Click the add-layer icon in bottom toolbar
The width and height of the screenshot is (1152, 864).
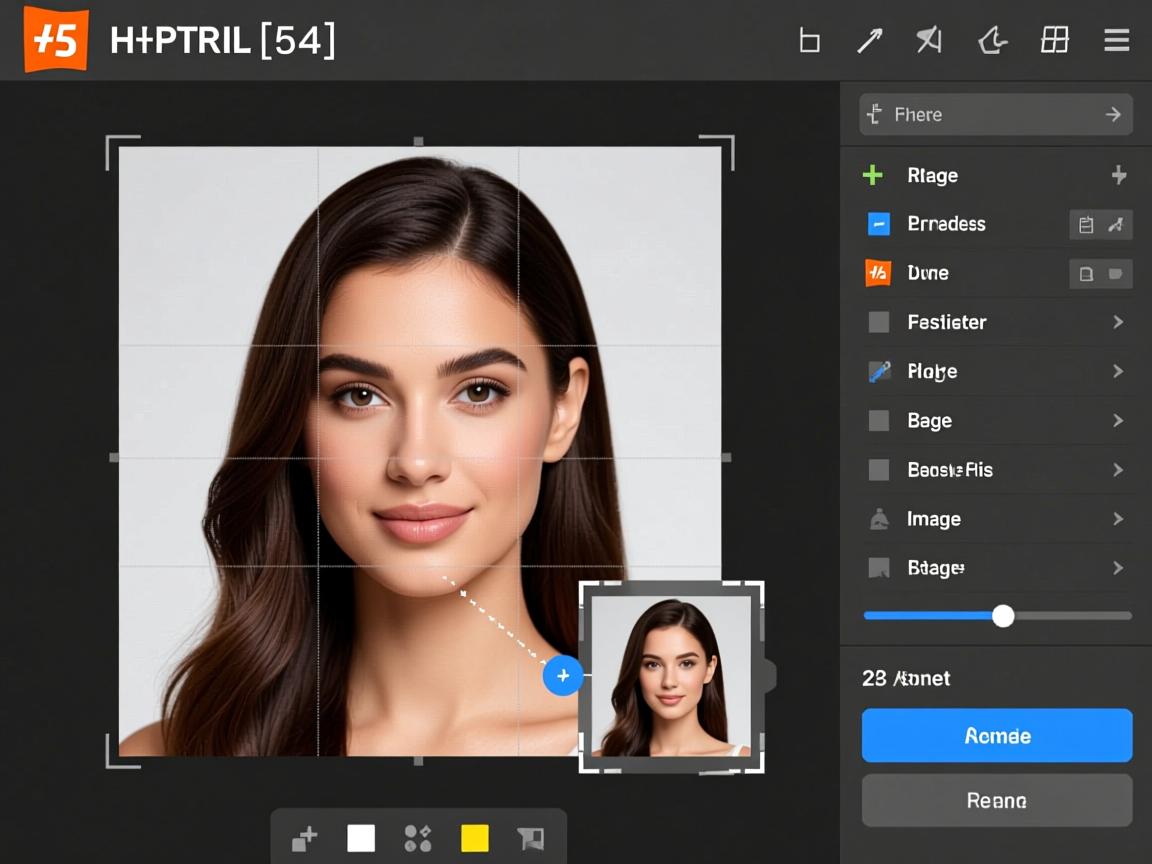click(304, 838)
